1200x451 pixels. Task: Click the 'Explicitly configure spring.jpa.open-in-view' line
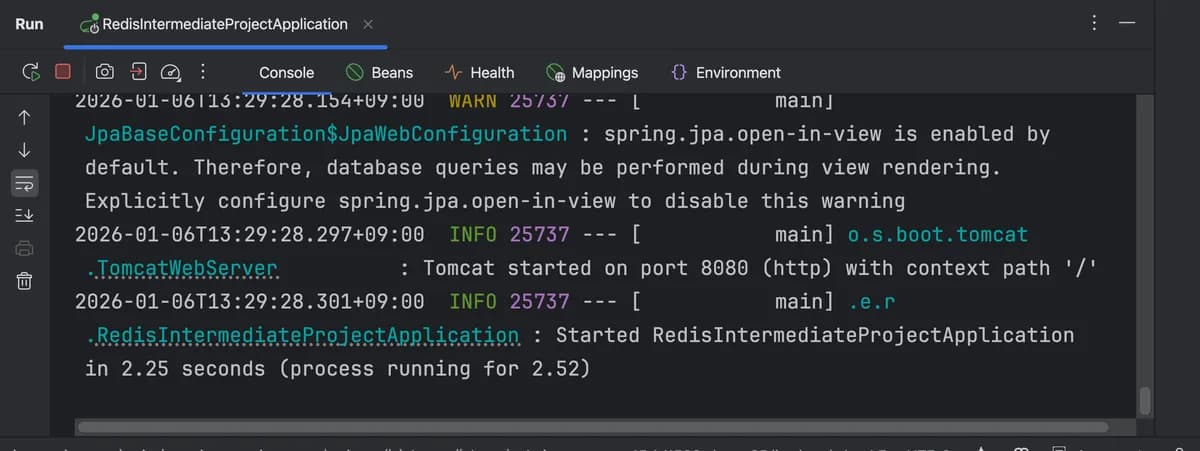click(495, 201)
